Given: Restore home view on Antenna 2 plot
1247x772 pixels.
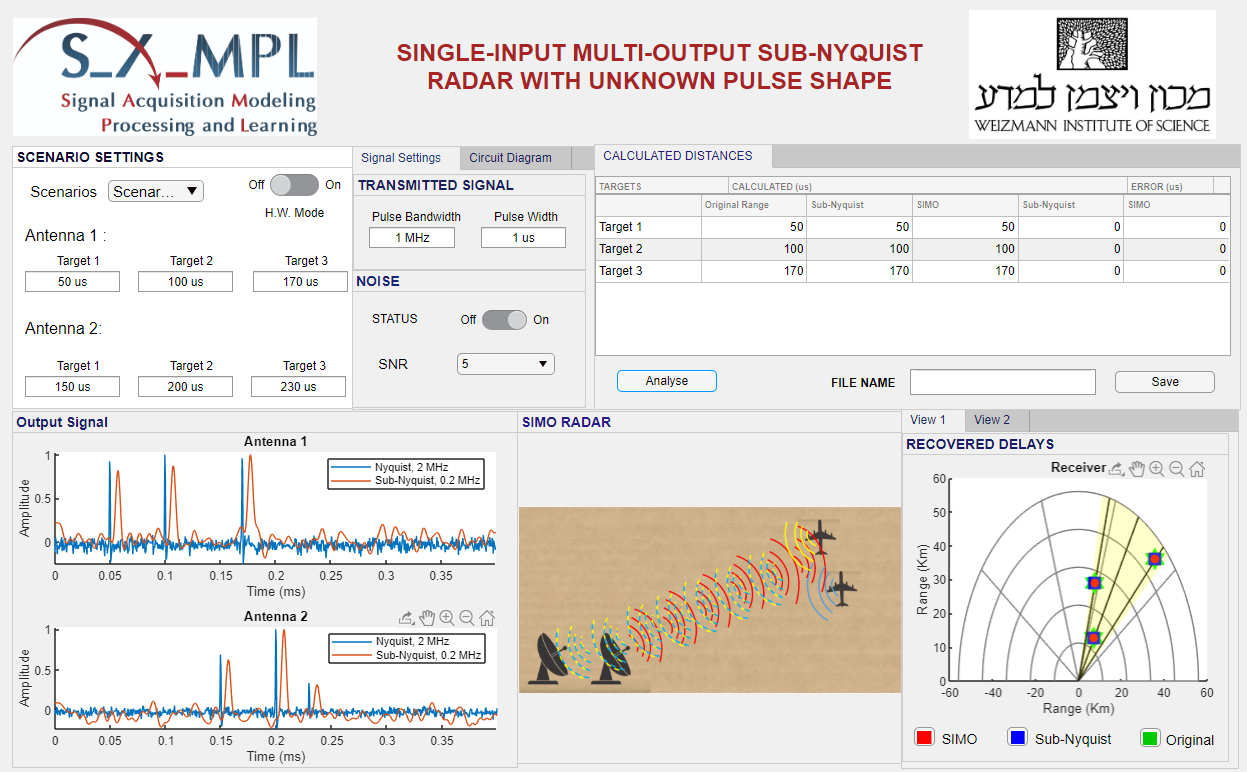Looking at the screenshot, I should pyautogui.click(x=487, y=618).
